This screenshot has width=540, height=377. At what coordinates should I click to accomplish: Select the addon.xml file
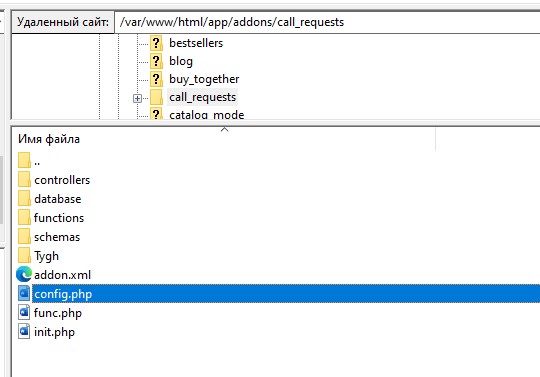62,275
